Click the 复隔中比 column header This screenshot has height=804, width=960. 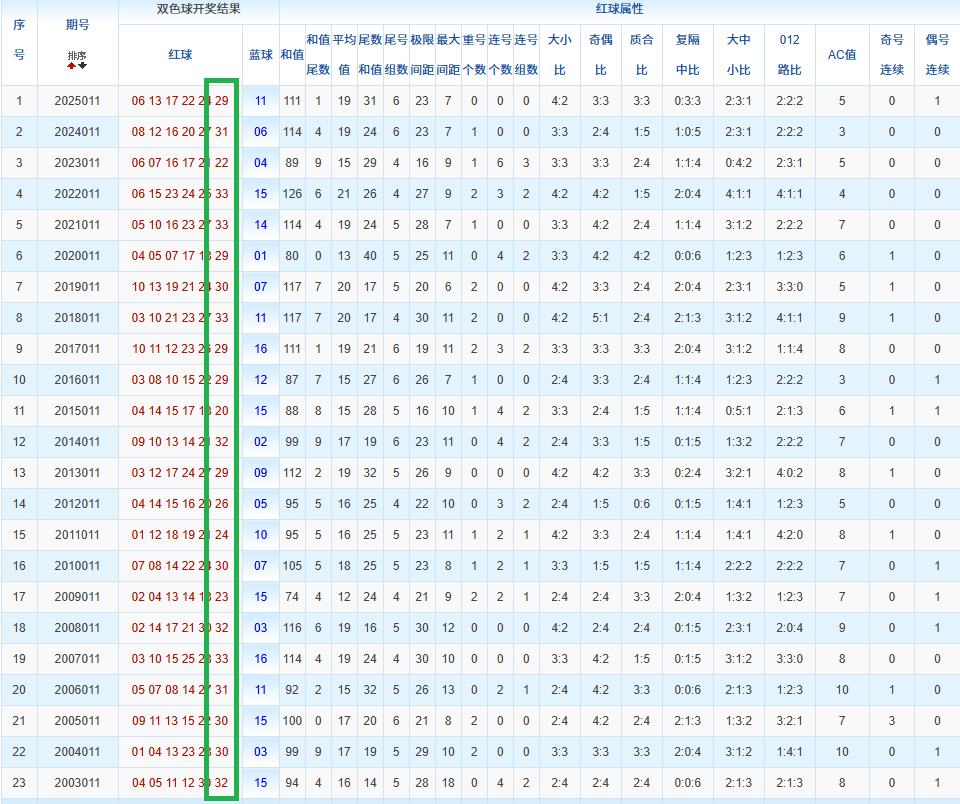coord(688,54)
